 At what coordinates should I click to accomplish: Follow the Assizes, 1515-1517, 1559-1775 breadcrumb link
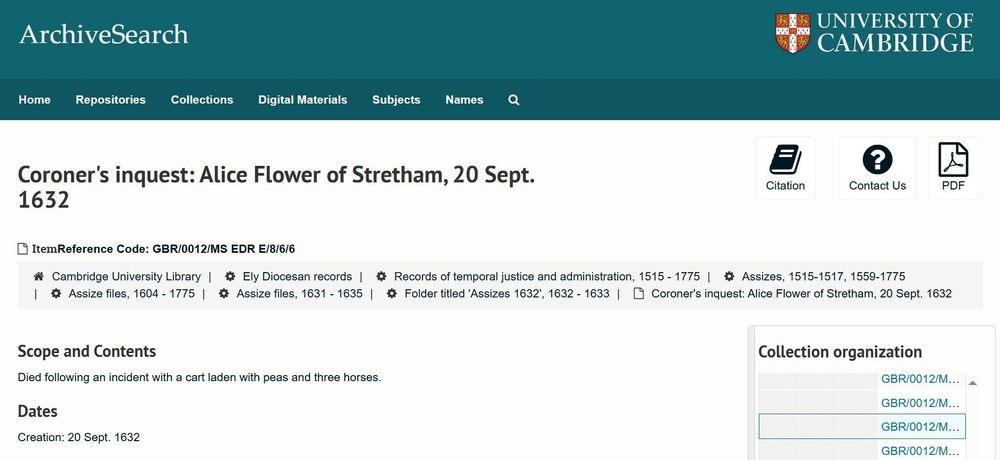pyautogui.click(x=823, y=276)
